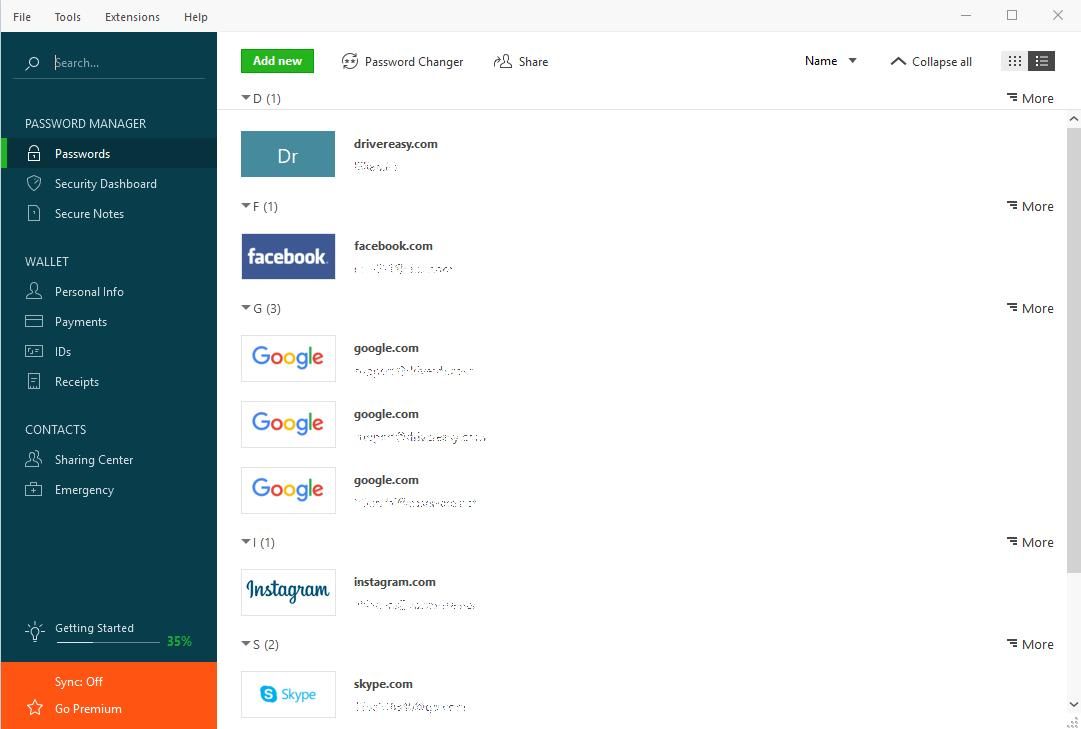Click the Search input field

128,63
